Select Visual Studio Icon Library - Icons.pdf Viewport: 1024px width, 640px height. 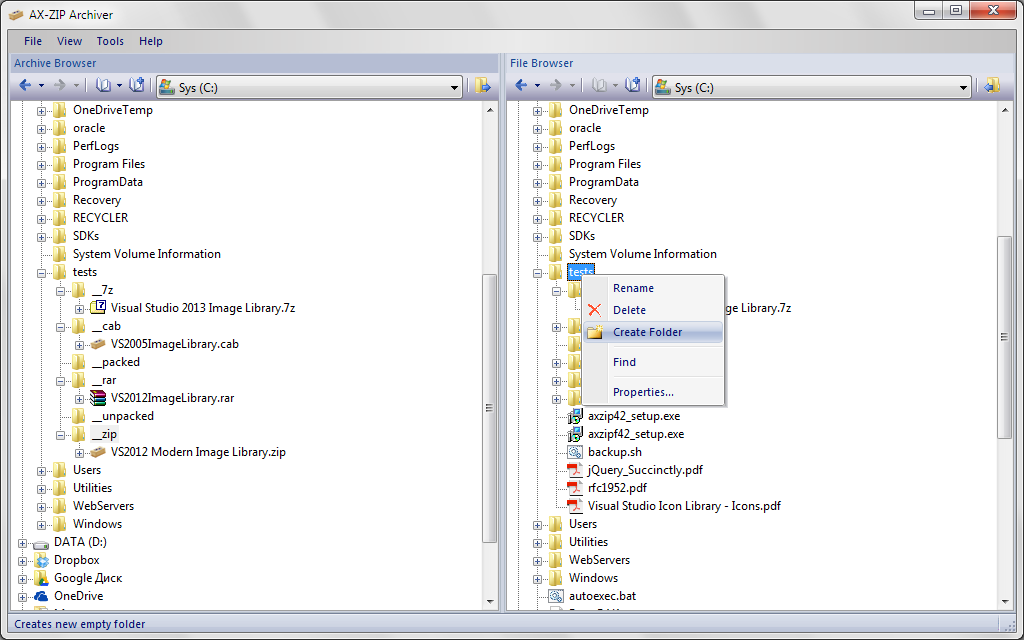[684, 505]
